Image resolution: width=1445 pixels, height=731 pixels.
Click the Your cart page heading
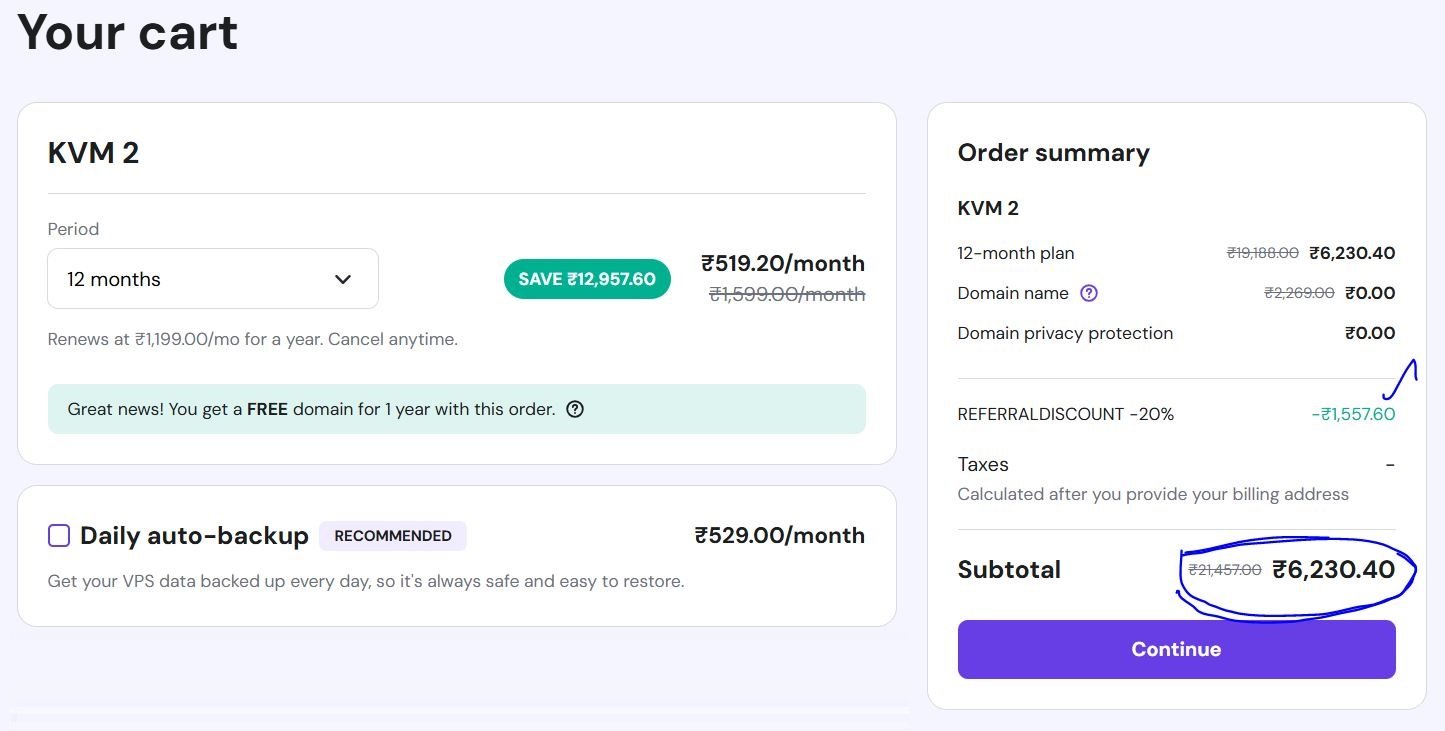pos(128,32)
